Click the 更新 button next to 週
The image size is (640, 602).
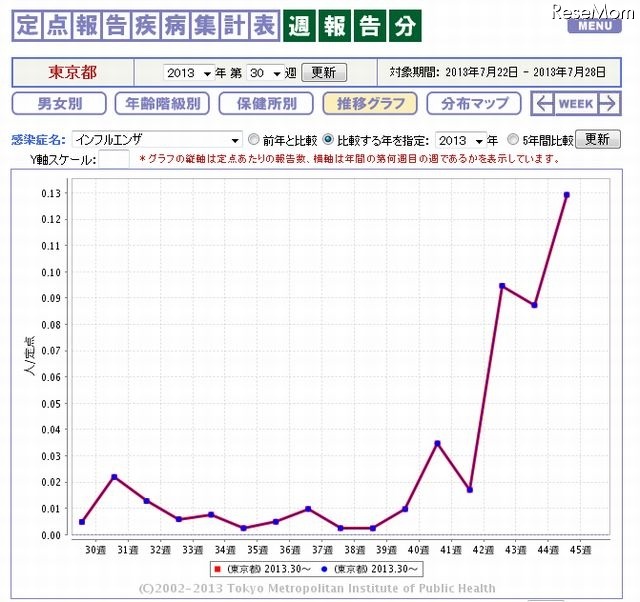324,73
